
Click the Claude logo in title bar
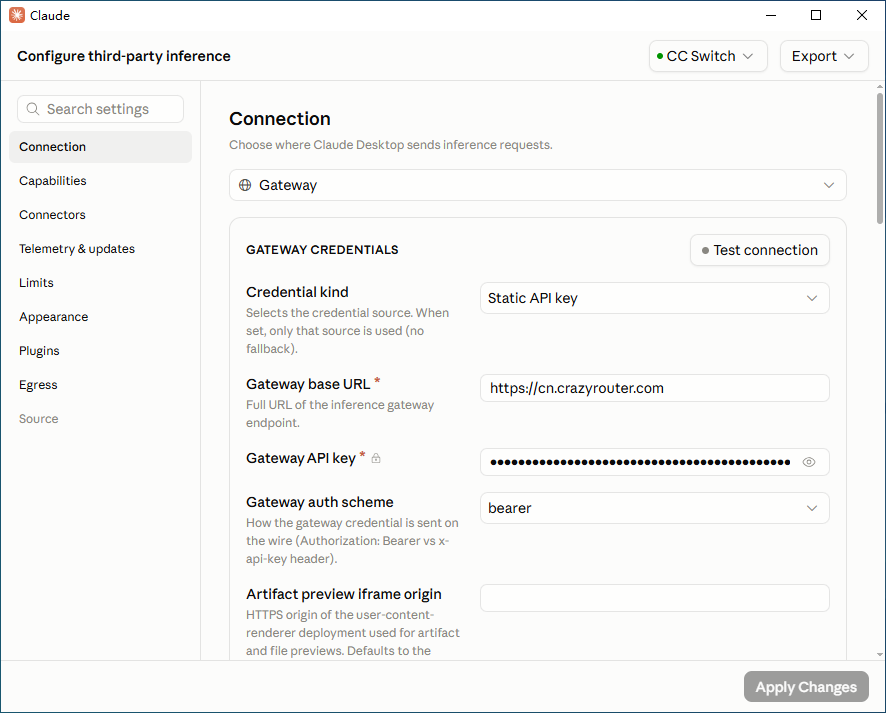(x=17, y=15)
